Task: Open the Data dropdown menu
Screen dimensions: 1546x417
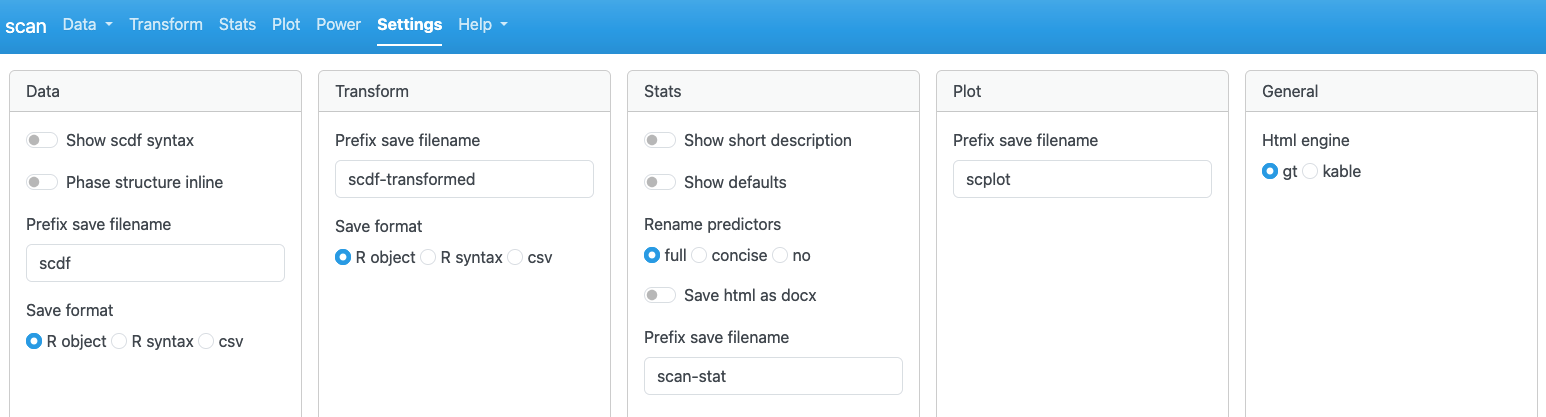Action: click(x=87, y=24)
